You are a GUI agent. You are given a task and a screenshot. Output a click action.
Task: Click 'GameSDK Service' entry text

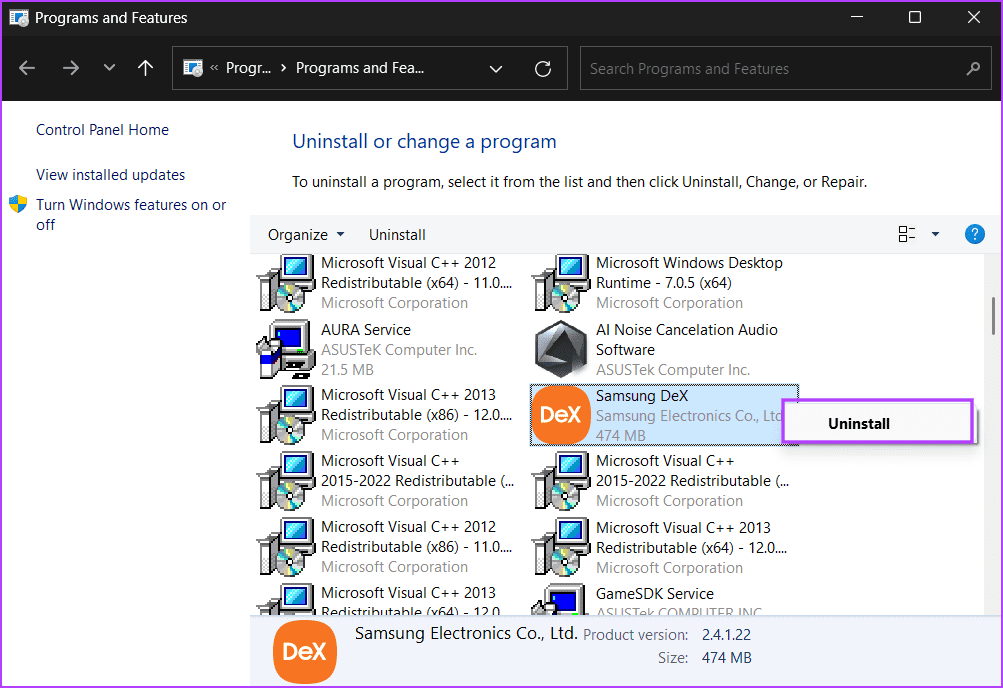click(654, 593)
